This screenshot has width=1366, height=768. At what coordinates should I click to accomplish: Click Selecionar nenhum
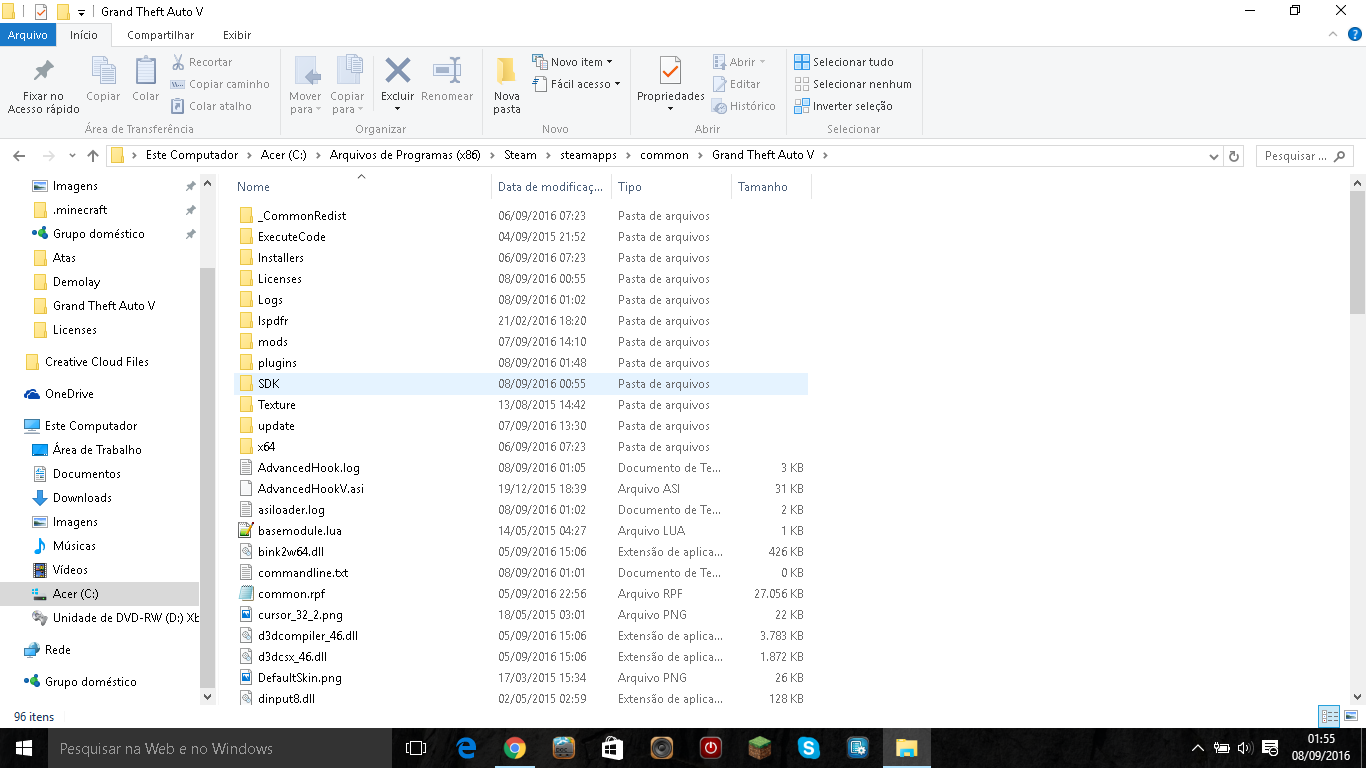point(853,84)
